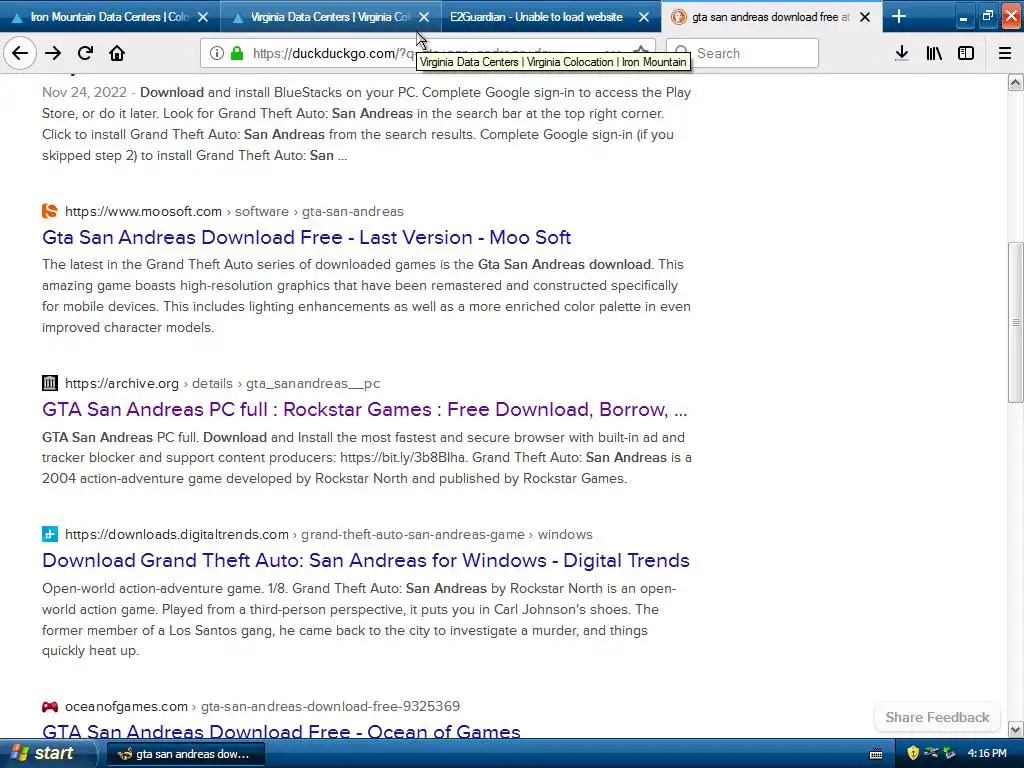Click the 4:16 PM system clock
1024x768 pixels.
987,753
